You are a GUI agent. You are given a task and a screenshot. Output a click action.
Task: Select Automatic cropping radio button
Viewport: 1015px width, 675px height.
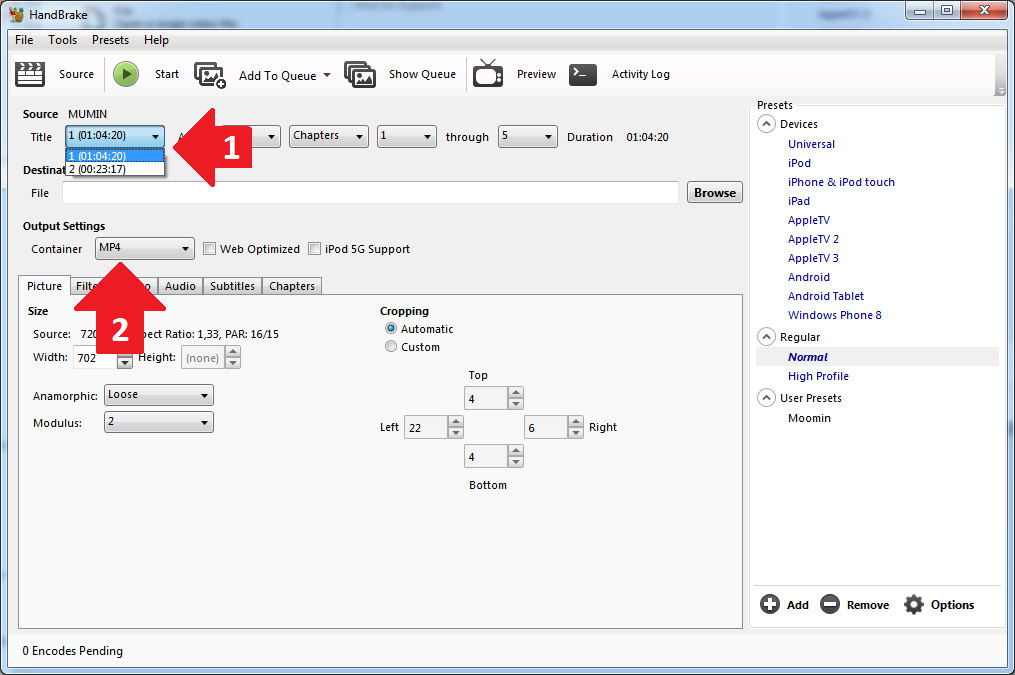coord(391,328)
